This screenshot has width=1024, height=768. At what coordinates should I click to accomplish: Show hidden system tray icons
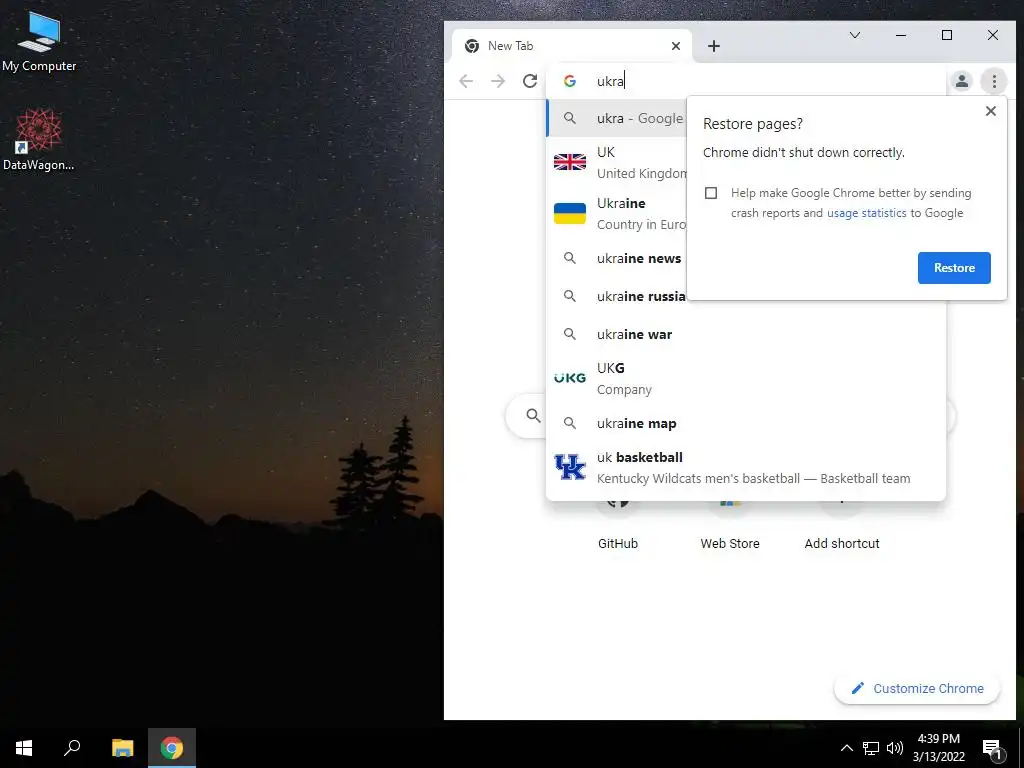pyautogui.click(x=846, y=748)
